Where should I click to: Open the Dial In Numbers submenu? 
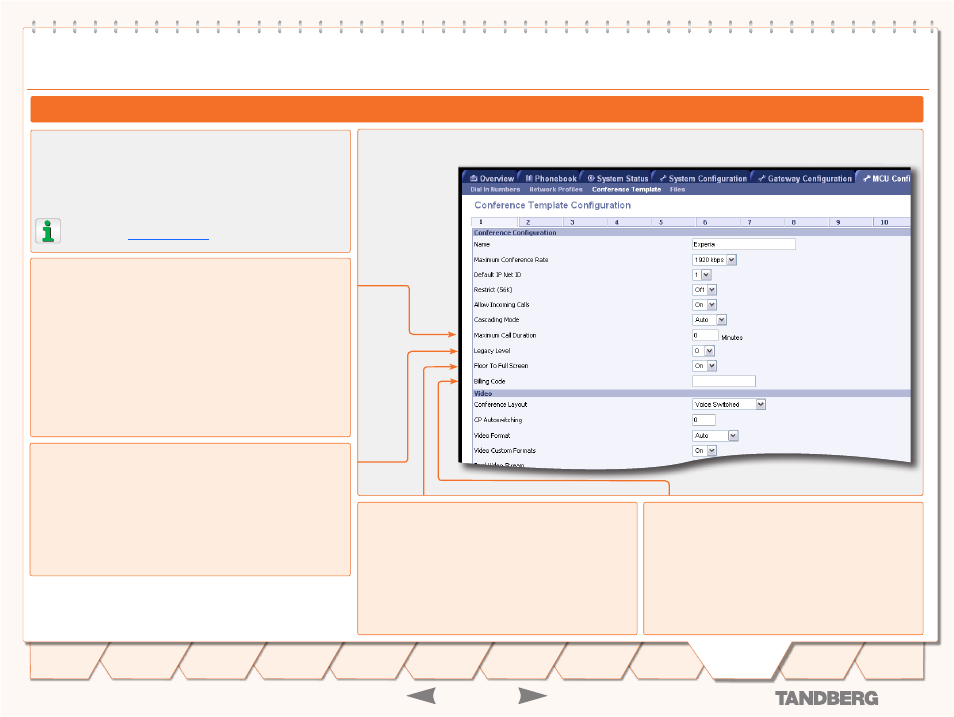pyautogui.click(x=495, y=189)
